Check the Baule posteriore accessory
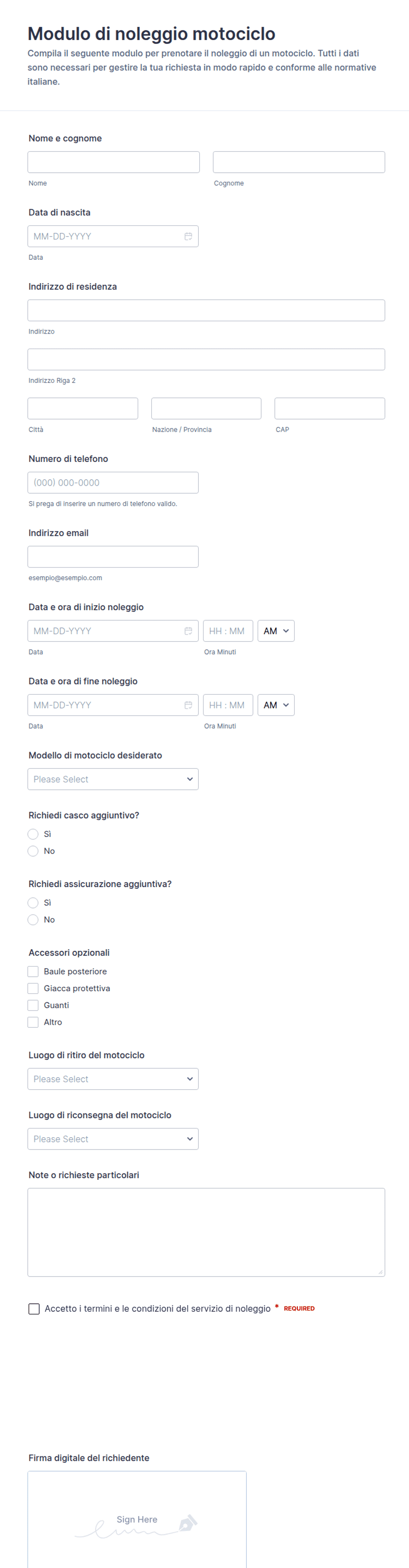This screenshot has width=409, height=1568. tap(33, 971)
